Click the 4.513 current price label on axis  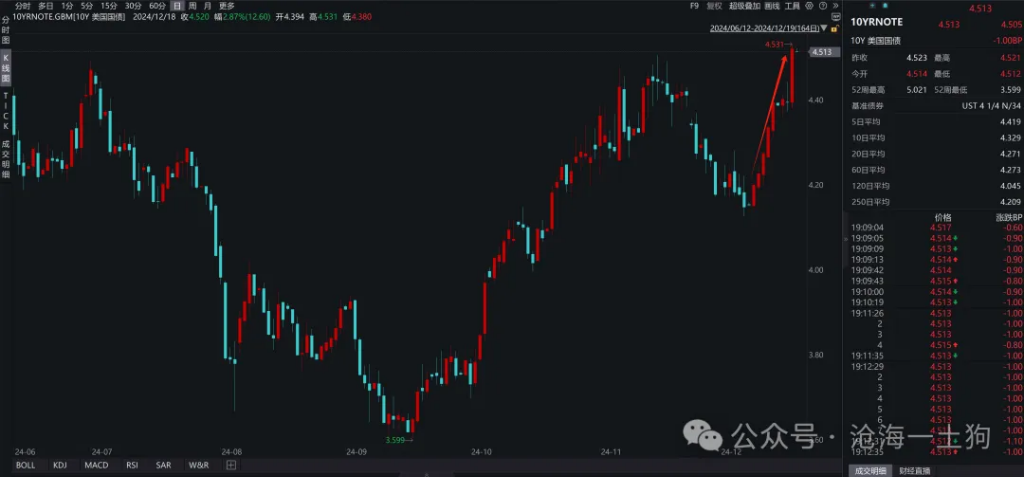(822, 52)
